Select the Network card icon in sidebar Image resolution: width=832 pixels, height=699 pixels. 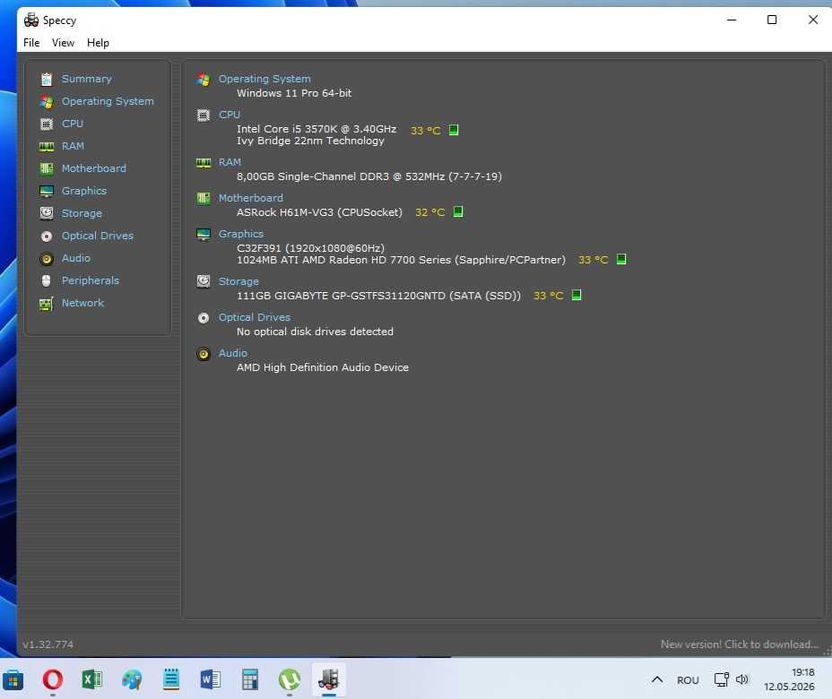46,304
